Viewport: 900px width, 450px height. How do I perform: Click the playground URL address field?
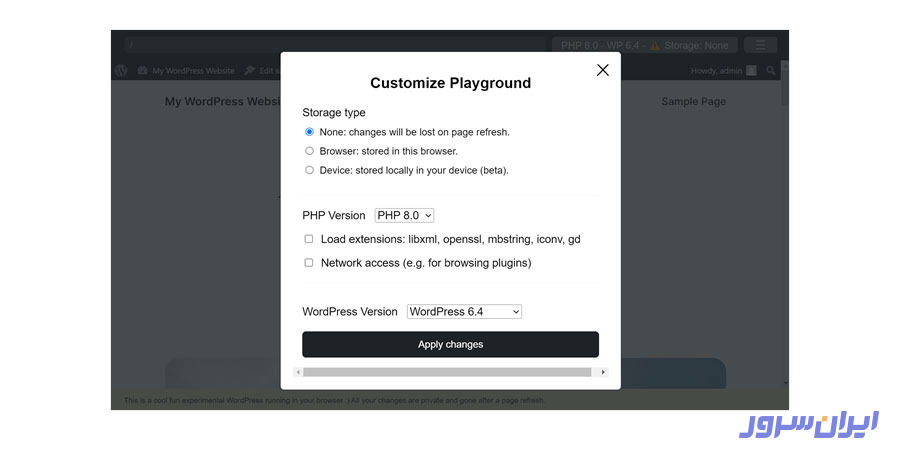click(334, 45)
